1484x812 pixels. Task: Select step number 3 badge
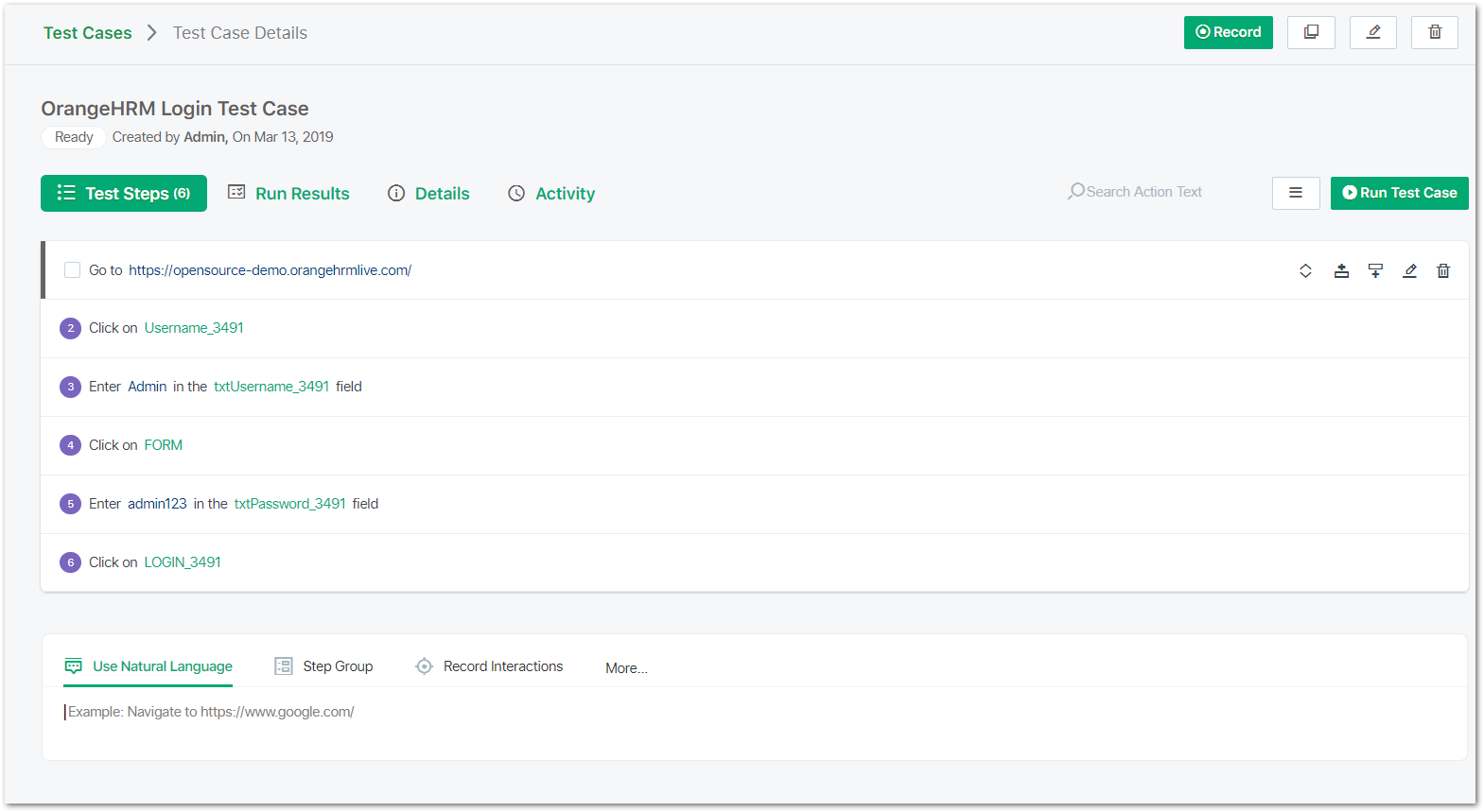coord(70,387)
